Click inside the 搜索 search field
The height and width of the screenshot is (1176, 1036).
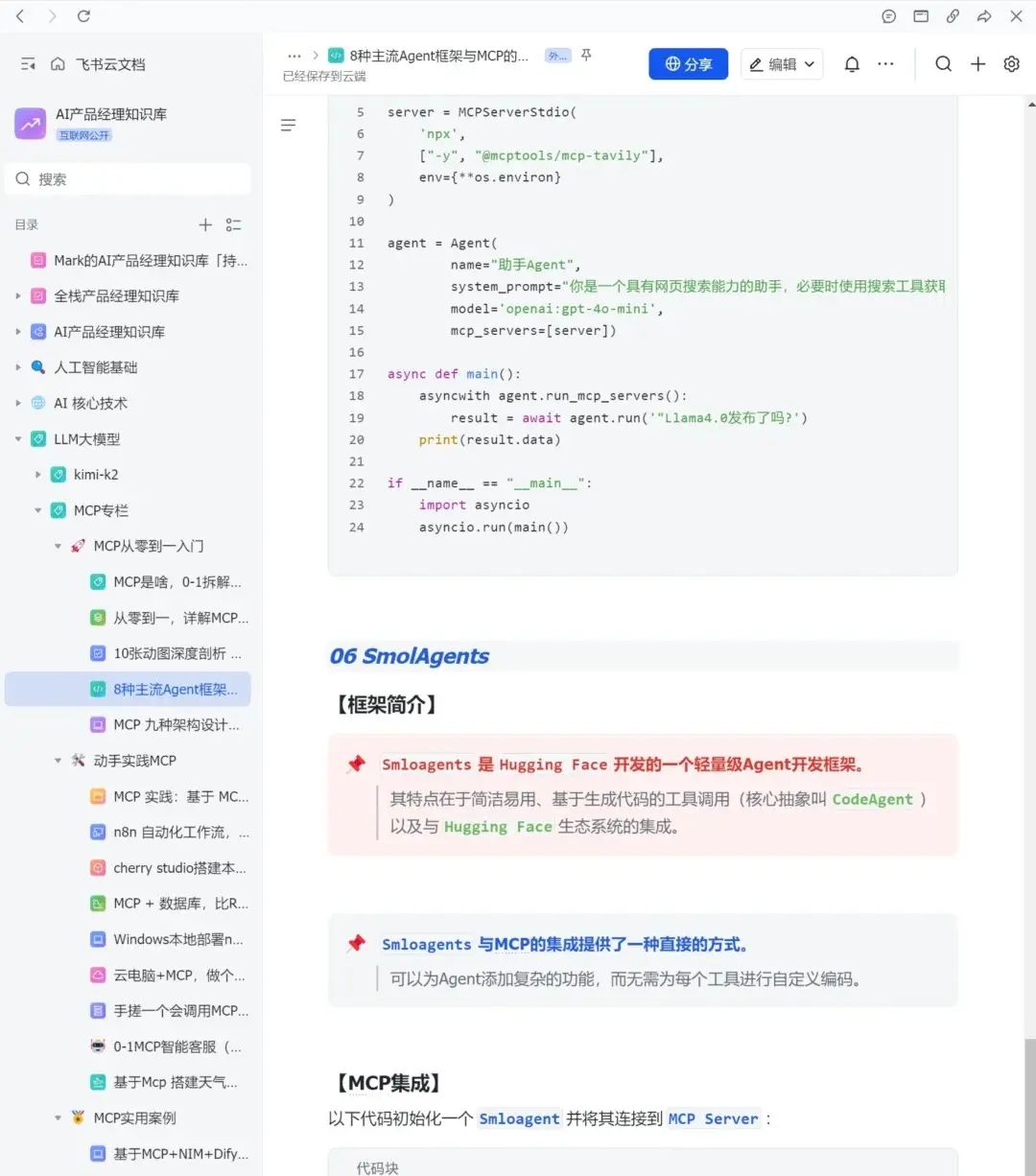tap(125, 178)
